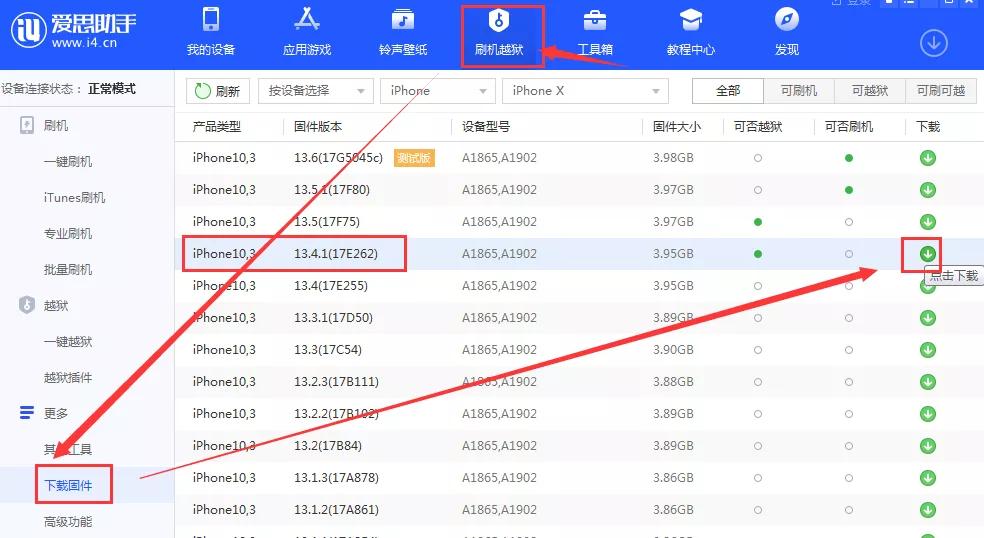Open the 教程中心 tutorial center
This screenshot has height=538, width=984.
click(x=691, y=33)
